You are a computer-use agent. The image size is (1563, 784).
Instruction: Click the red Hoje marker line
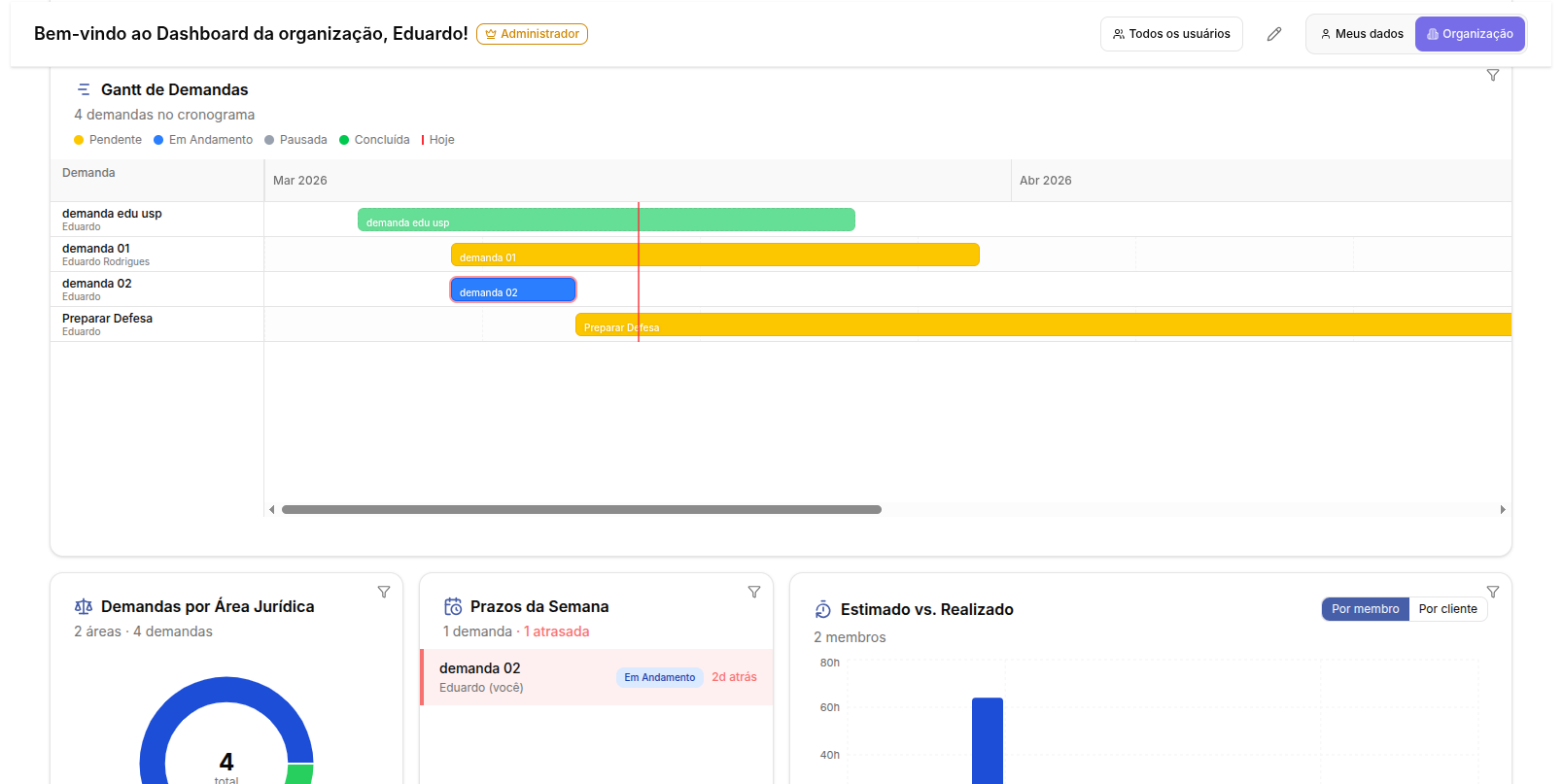[x=639, y=272]
